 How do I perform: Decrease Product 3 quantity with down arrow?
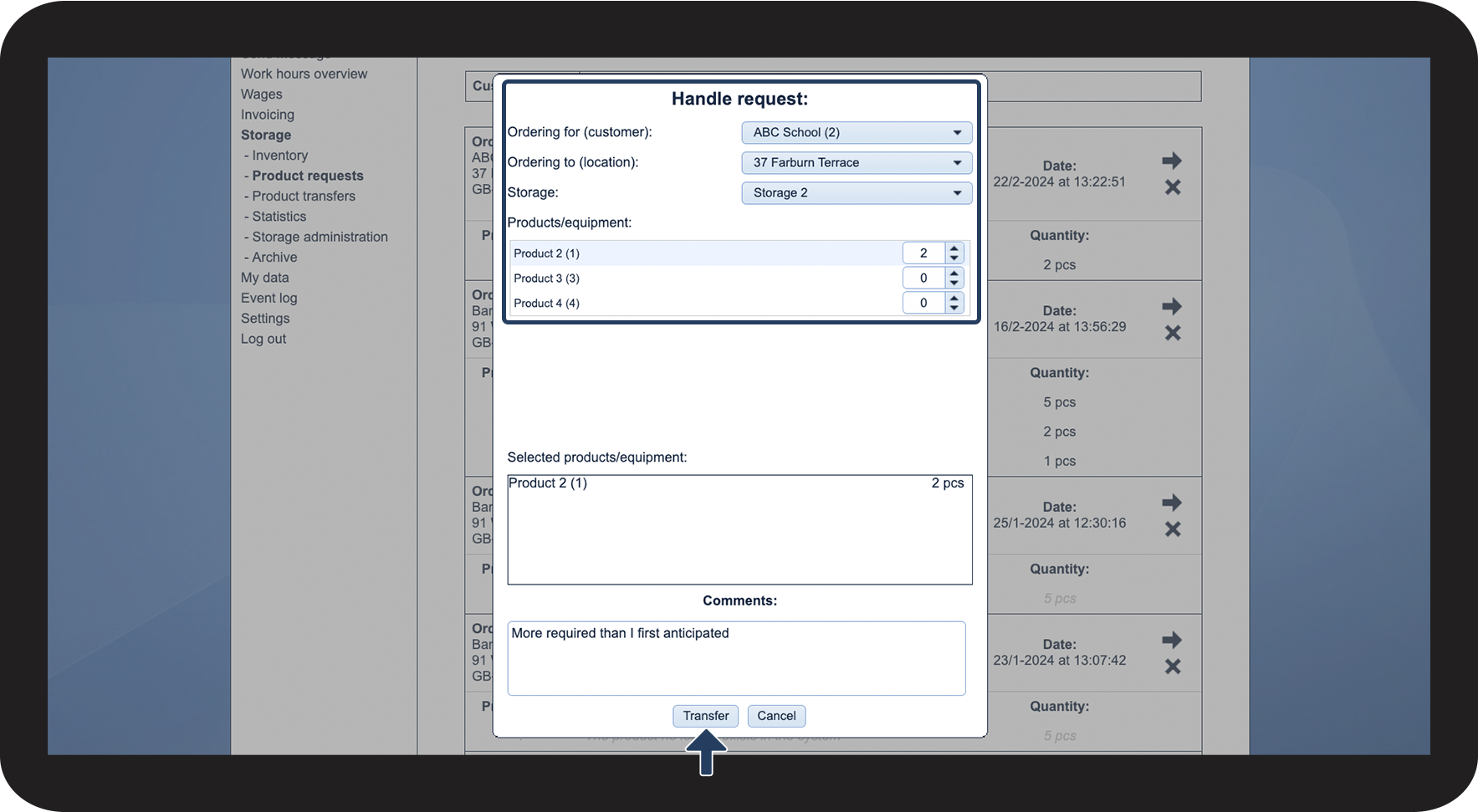coord(954,283)
